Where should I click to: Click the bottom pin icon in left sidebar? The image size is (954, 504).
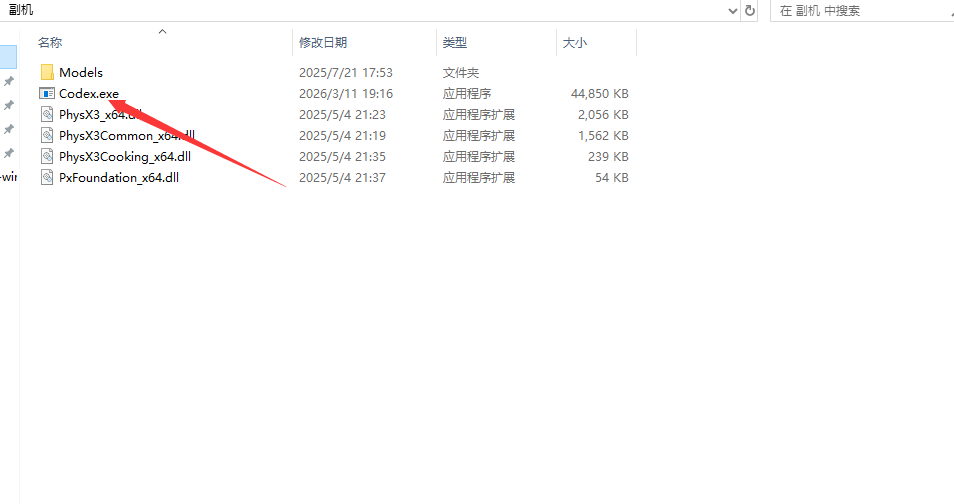(9, 153)
